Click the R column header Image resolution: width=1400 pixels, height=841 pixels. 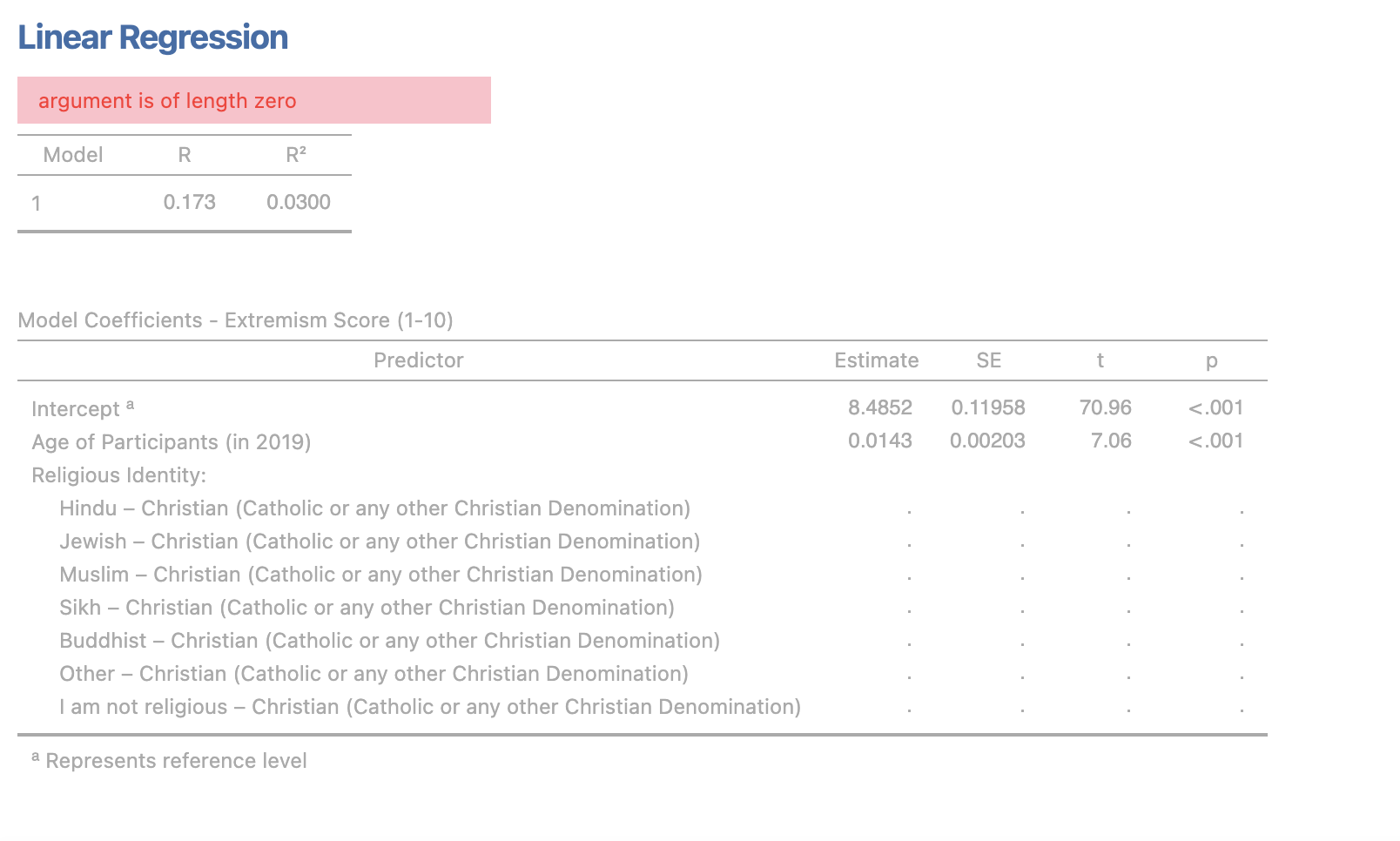tap(185, 155)
